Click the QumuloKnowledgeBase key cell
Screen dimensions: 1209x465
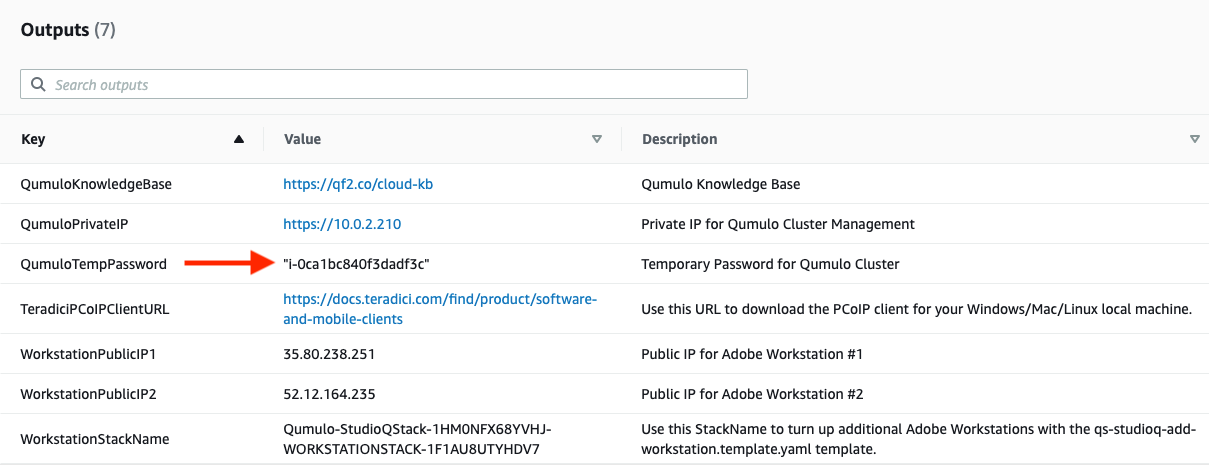pyautogui.click(x=96, y=185)
